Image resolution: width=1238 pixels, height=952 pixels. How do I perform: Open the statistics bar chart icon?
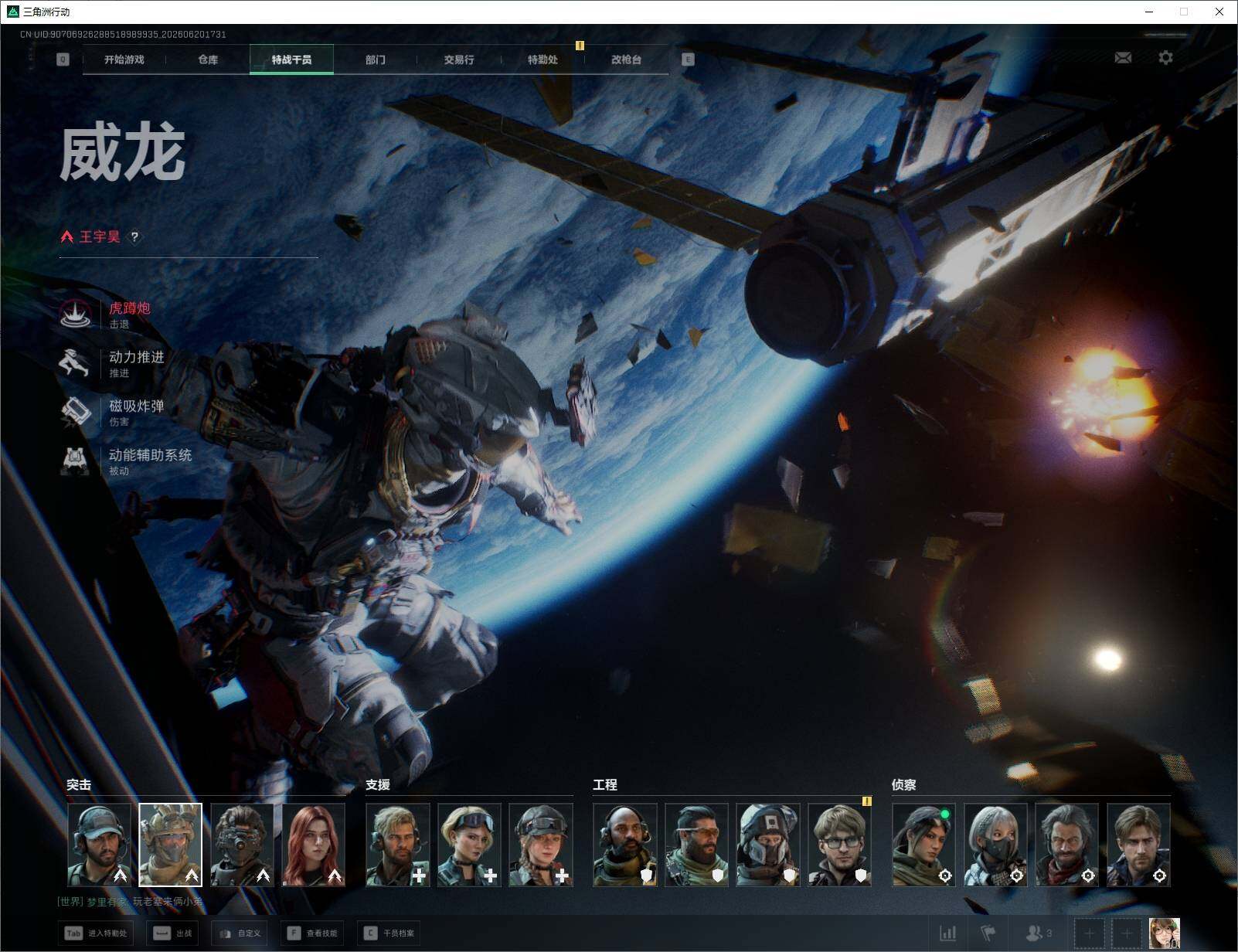coord(947,933)
